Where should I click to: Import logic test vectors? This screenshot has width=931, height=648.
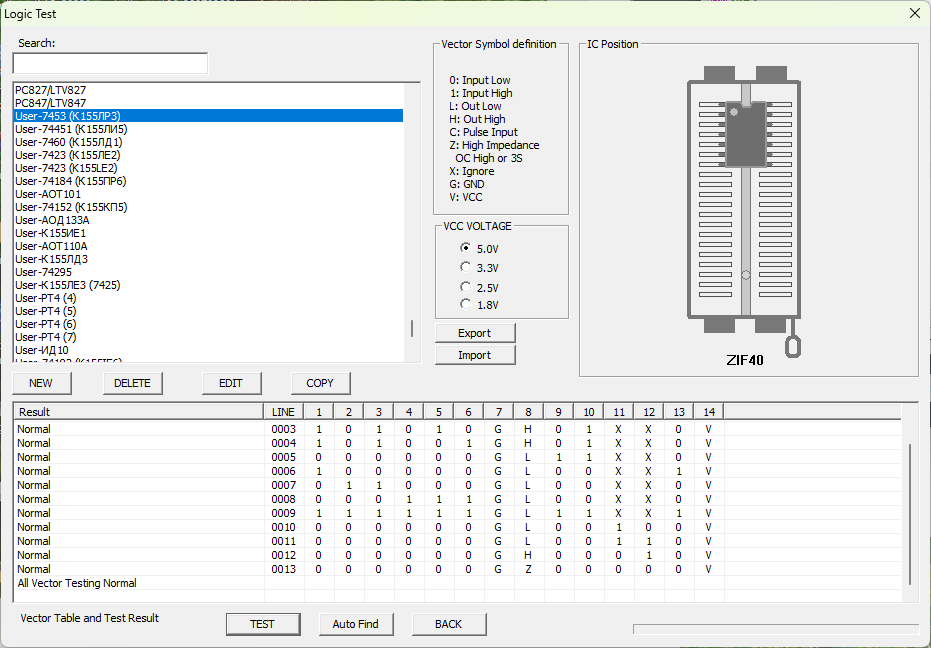pyautogui.click(x=475, y=355)
